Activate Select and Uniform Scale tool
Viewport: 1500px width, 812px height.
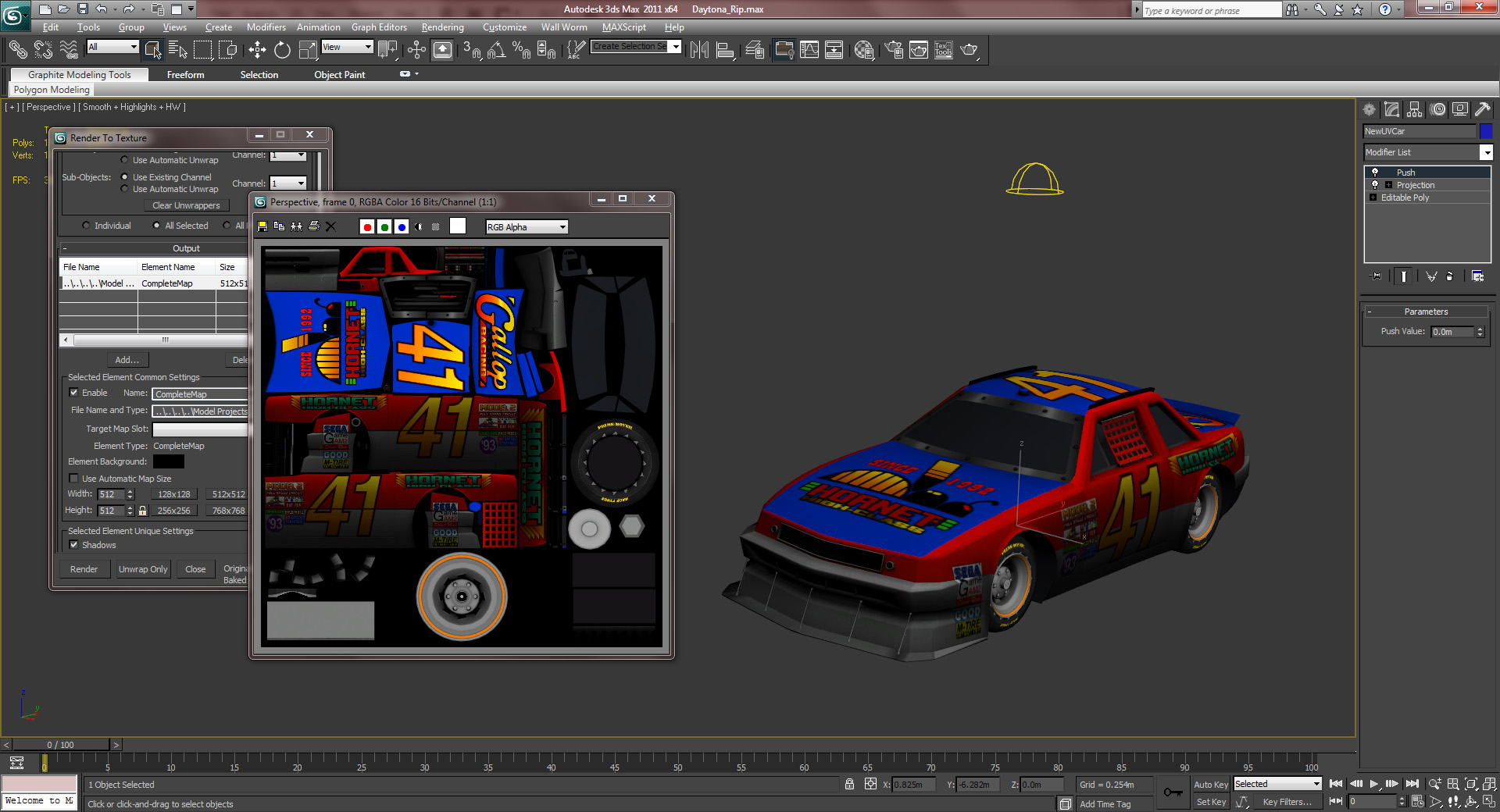(x=308, y=50)
